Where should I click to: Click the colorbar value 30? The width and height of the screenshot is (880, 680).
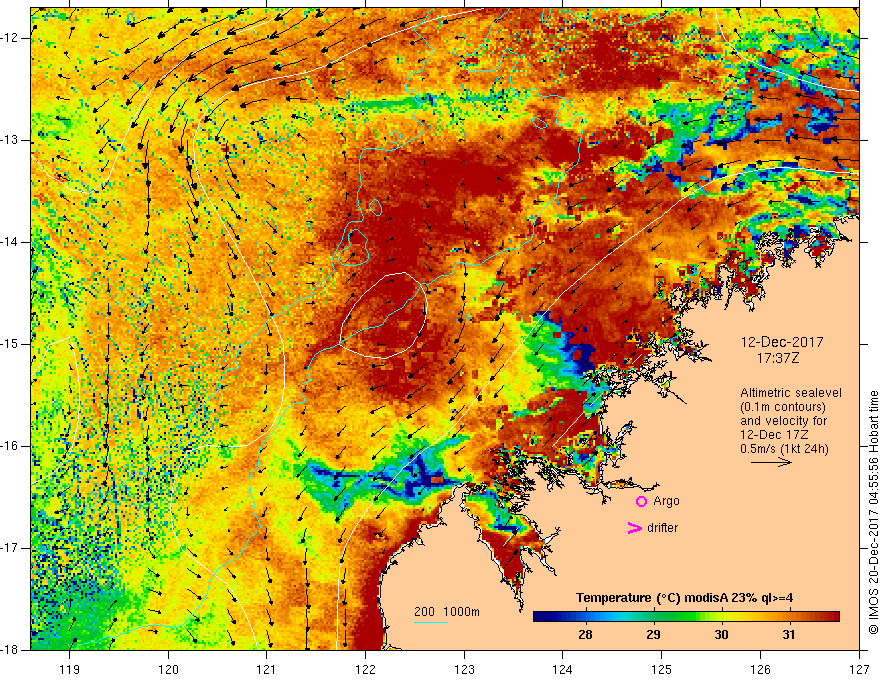coord(721,635)
